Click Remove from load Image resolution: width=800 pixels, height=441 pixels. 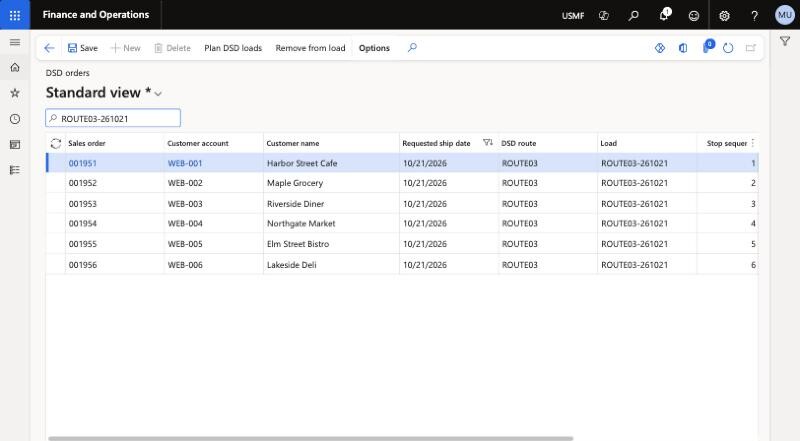point(310,48)
